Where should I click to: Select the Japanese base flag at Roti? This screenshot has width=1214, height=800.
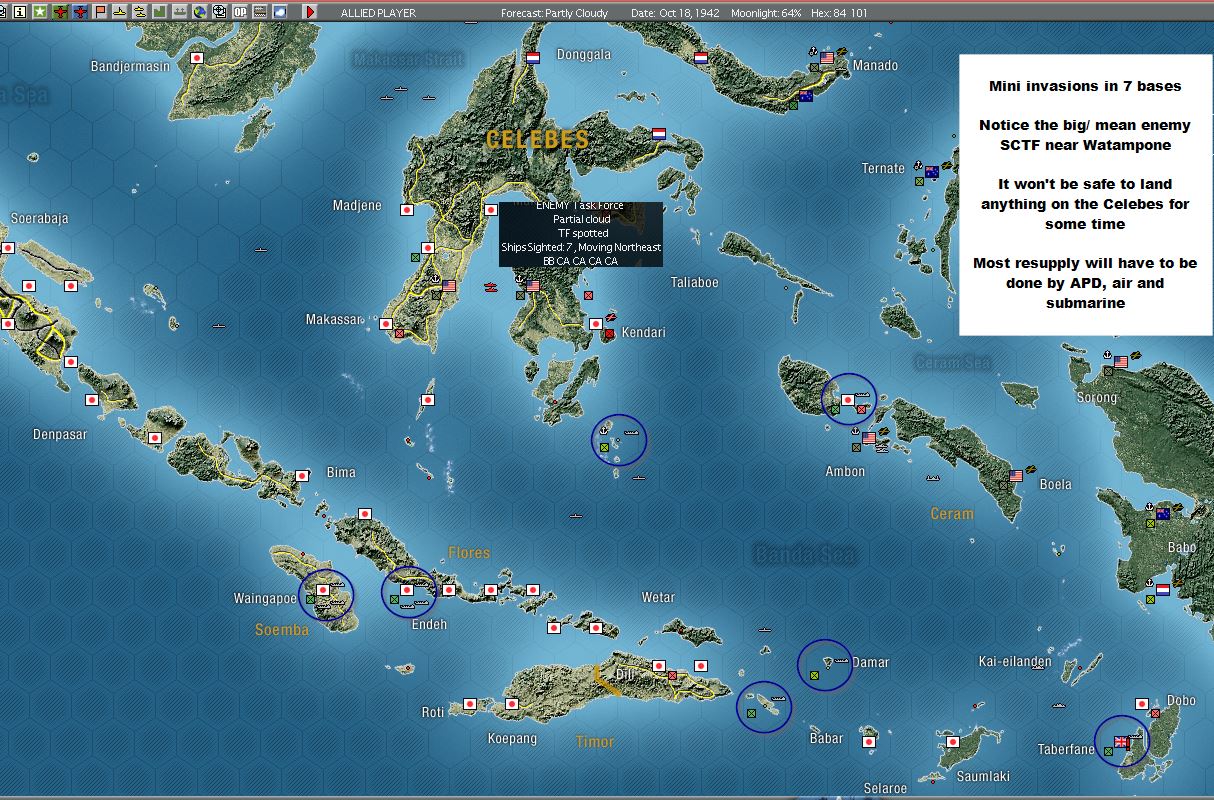[470, 704]
